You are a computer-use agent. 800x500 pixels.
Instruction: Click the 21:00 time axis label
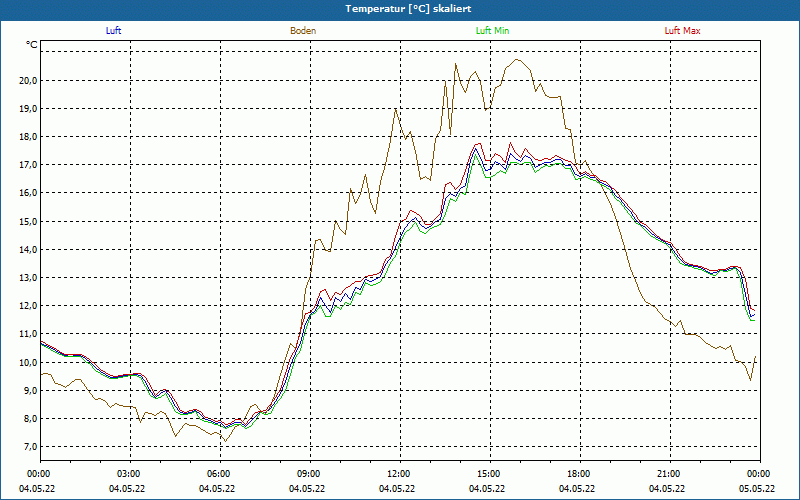(x=667, y=473)
